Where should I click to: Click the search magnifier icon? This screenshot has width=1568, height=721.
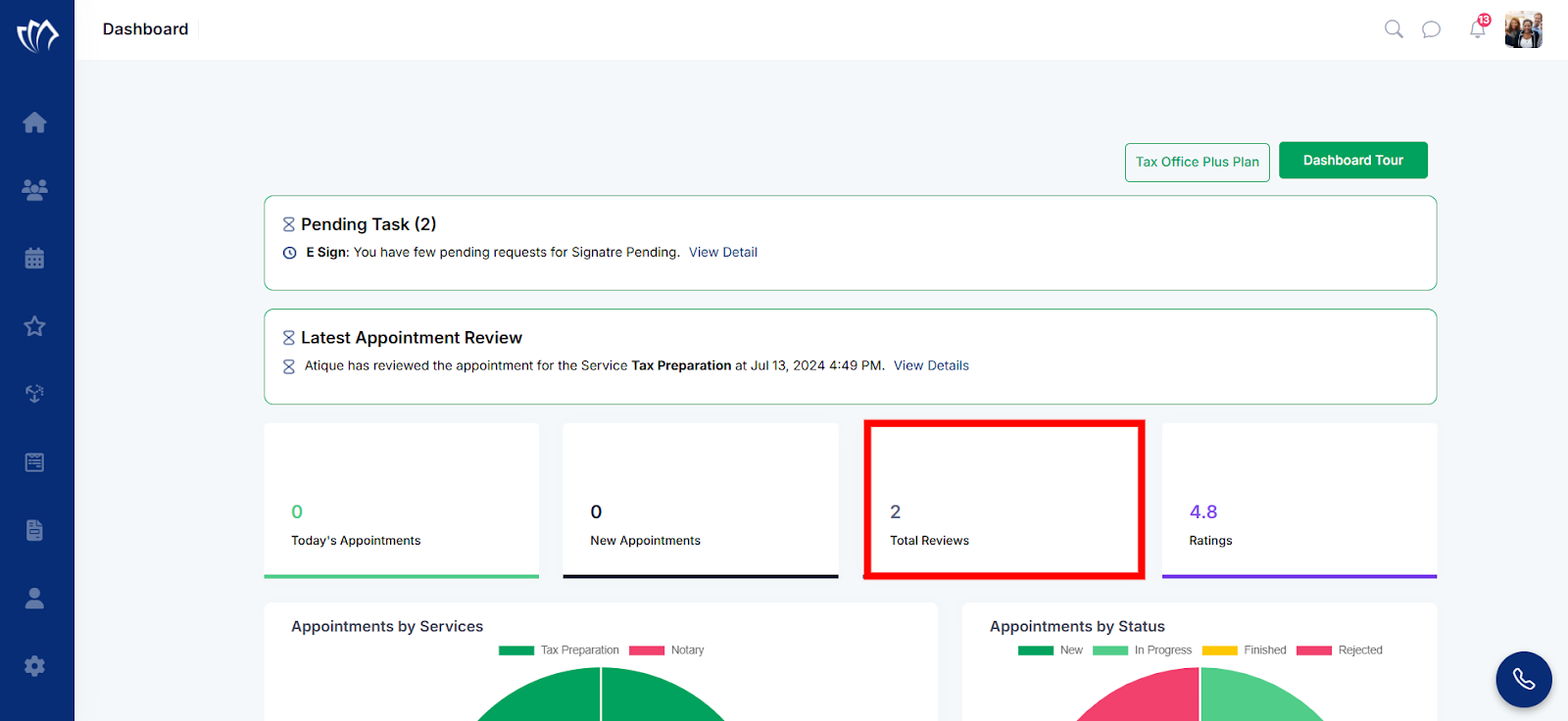[x=1394, y=29]
